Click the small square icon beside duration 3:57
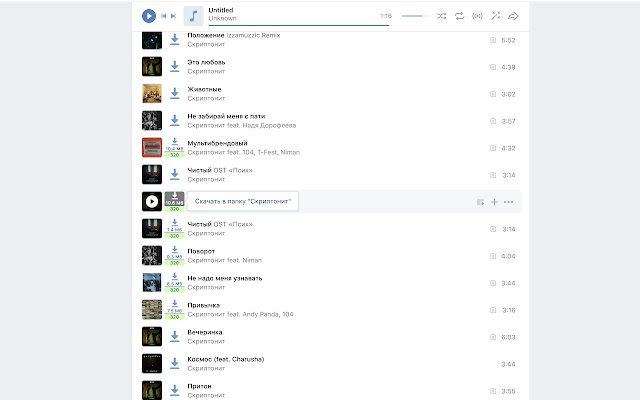The image size is (640, 400). [493, 121]
